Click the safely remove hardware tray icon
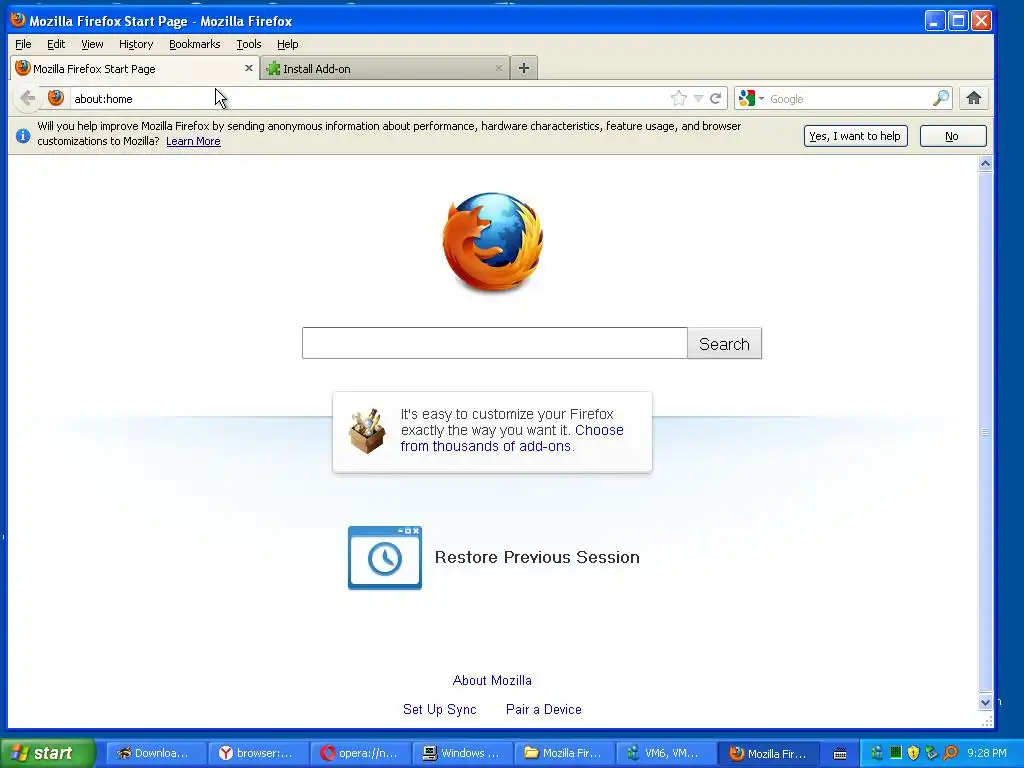The height and width of the screenshot is (768, 1024). (x=932, y=753)
